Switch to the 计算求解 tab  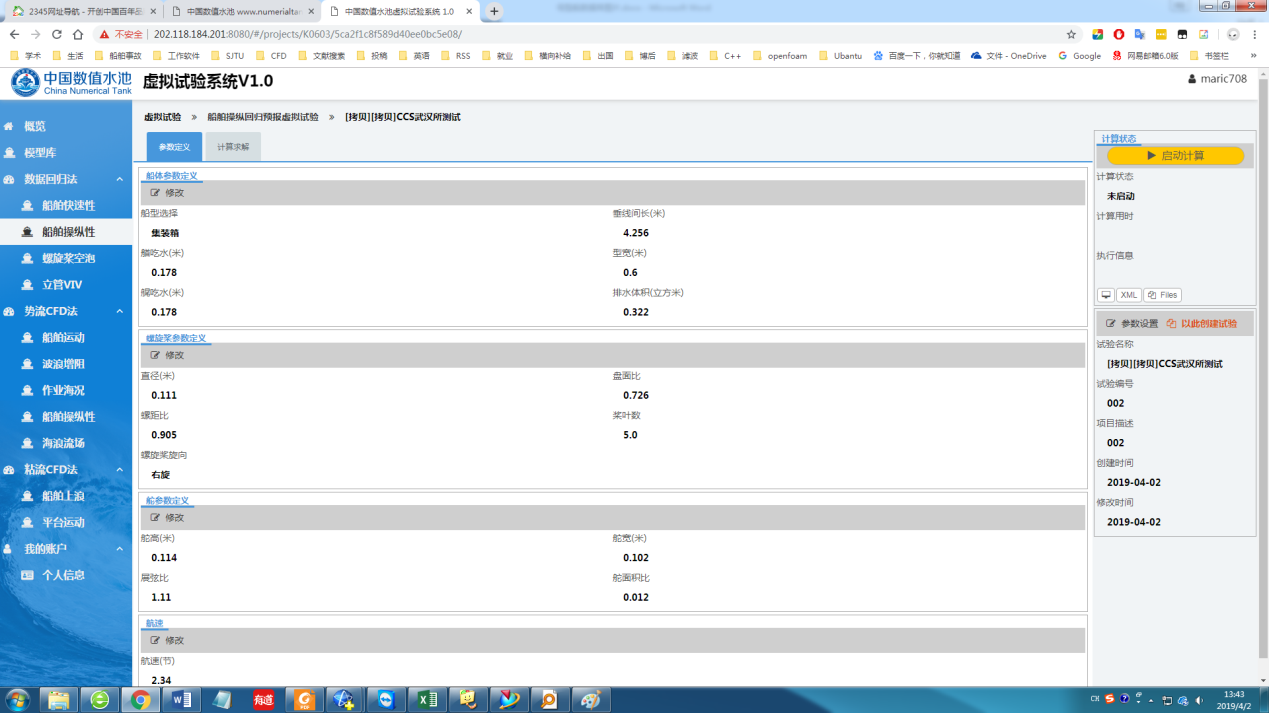tap(233, 147)
